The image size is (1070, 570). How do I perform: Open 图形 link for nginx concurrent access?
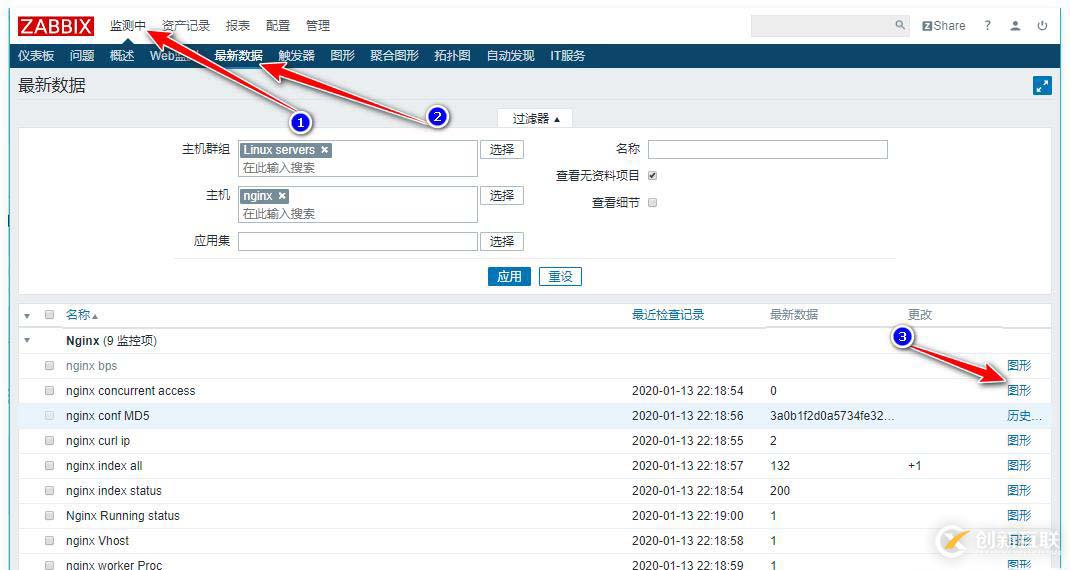pos(1019,390)
